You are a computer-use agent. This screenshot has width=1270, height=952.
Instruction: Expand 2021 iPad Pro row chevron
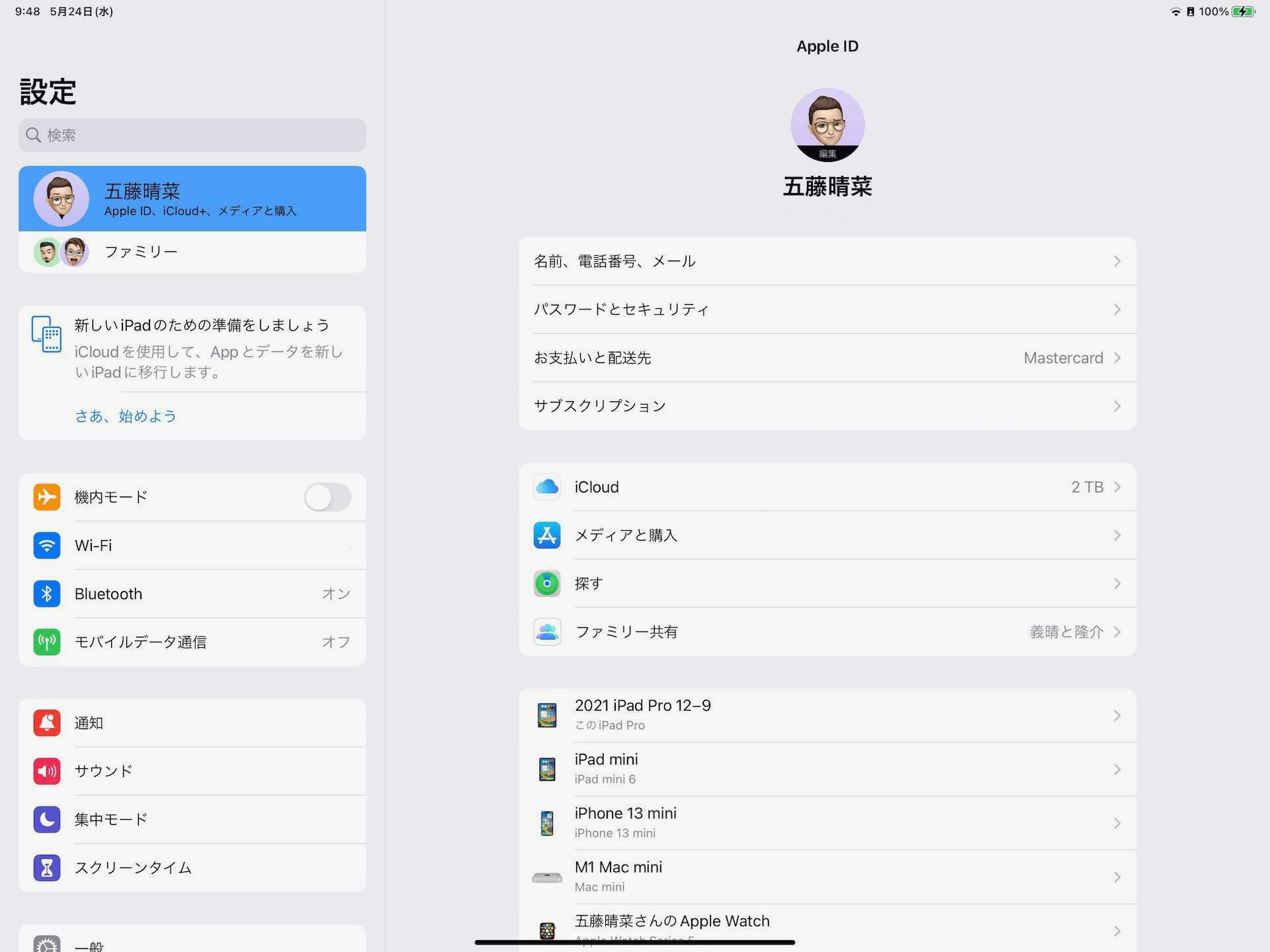pyautogui.click(x=1117, y=715)
